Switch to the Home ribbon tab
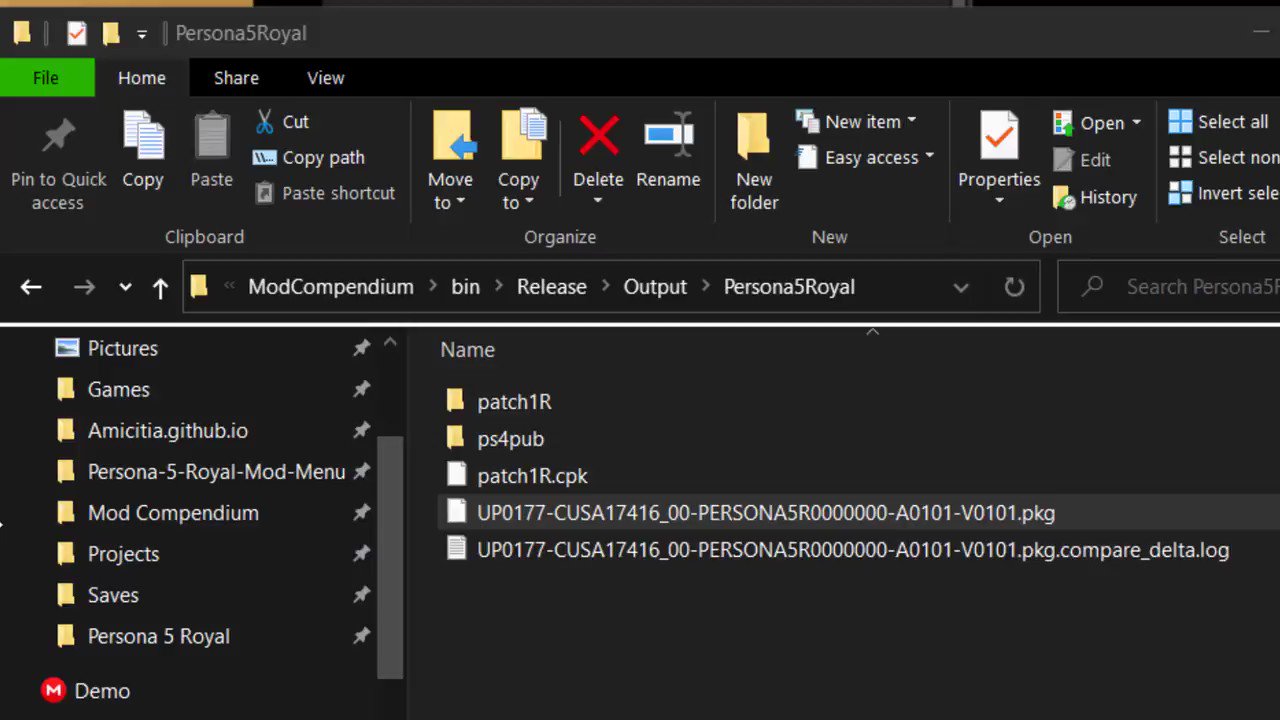This screenshot has width=1280, height=720. click(x=142, y=77)
